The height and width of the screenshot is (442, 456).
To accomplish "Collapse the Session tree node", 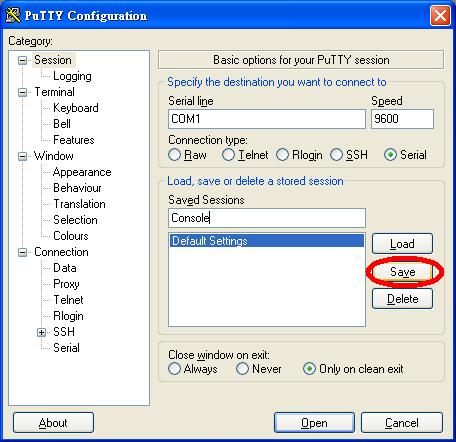I will (22, 60).
